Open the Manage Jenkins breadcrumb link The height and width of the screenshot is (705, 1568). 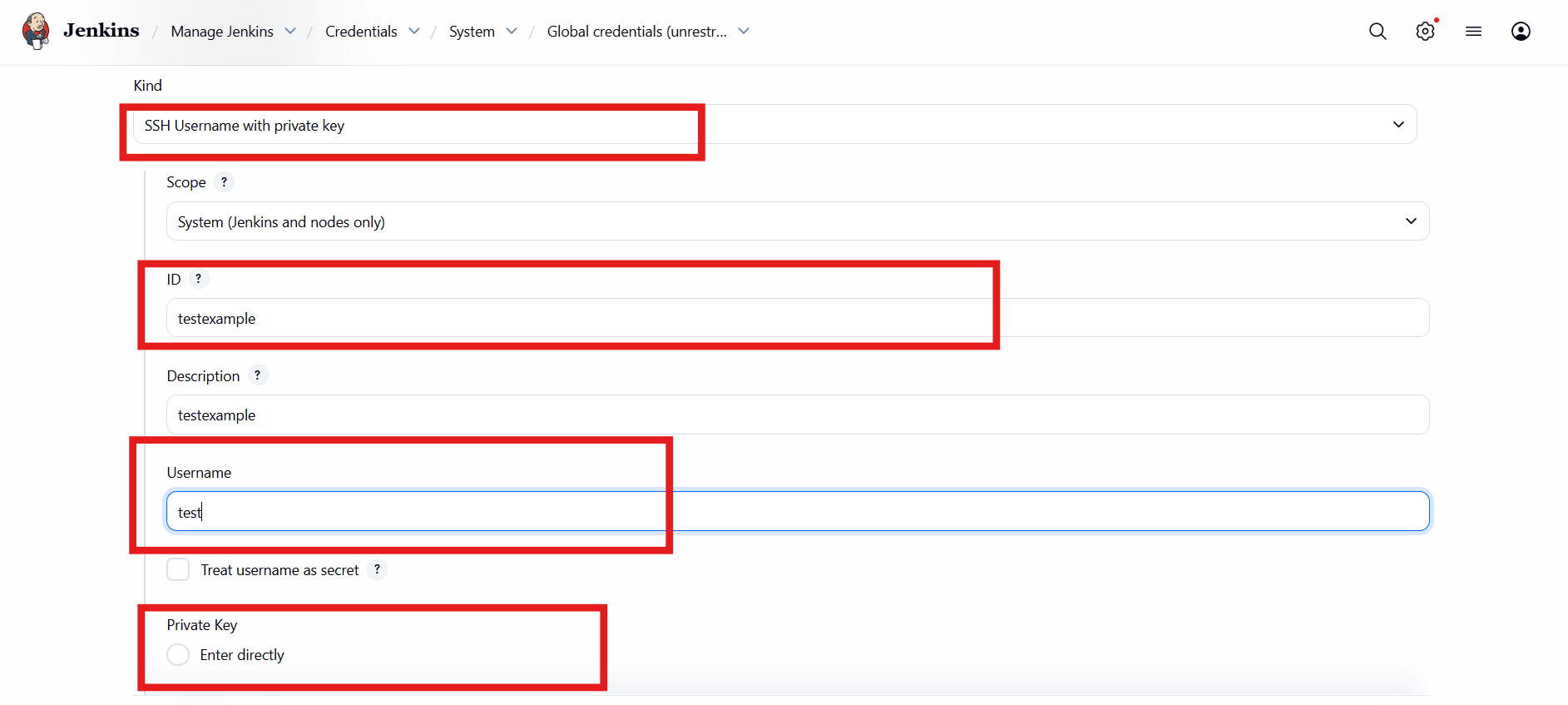tap(222, 32)
